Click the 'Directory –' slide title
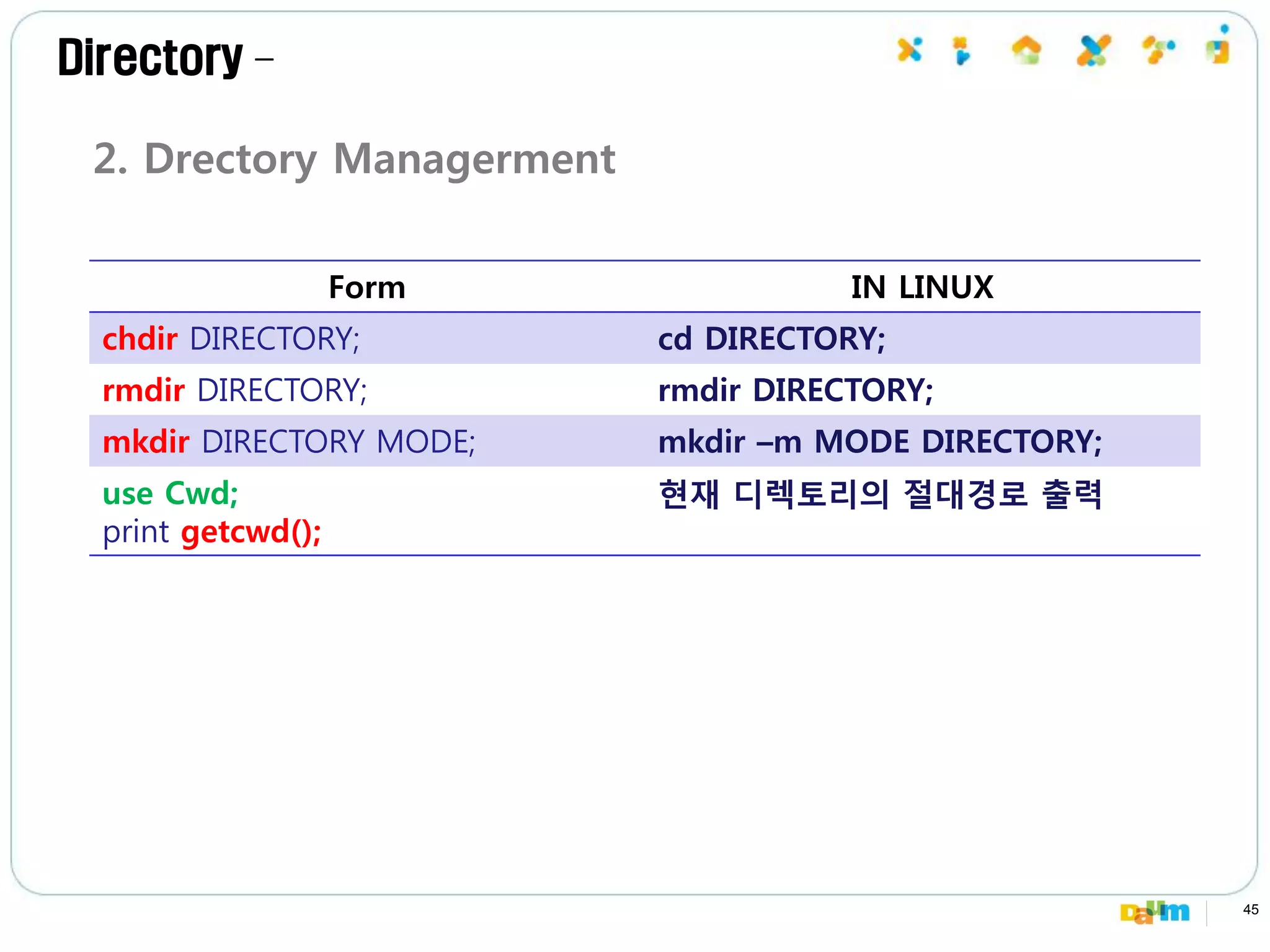The height and width of the screenshot is (952, 1270). pos(166,58)
